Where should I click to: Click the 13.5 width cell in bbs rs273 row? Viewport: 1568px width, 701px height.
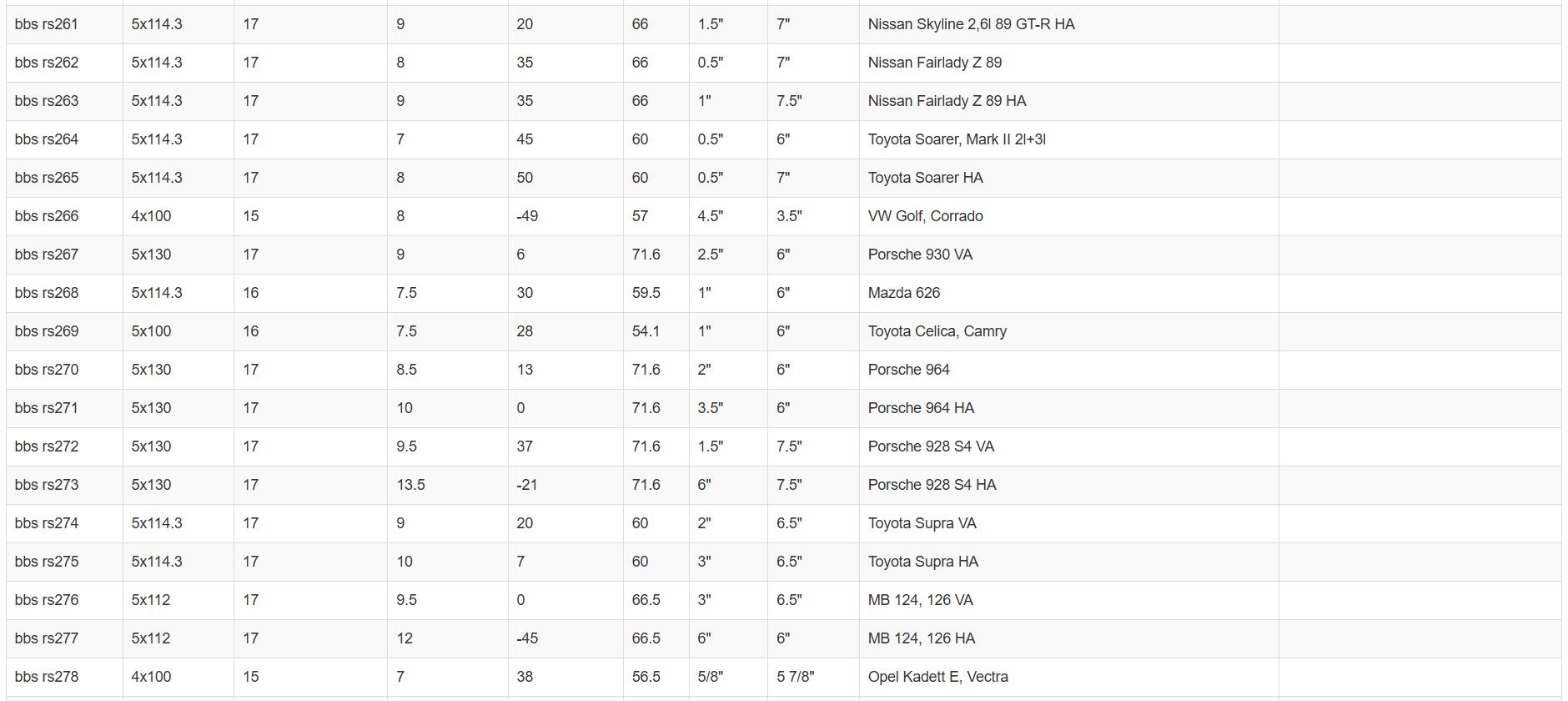447,485
